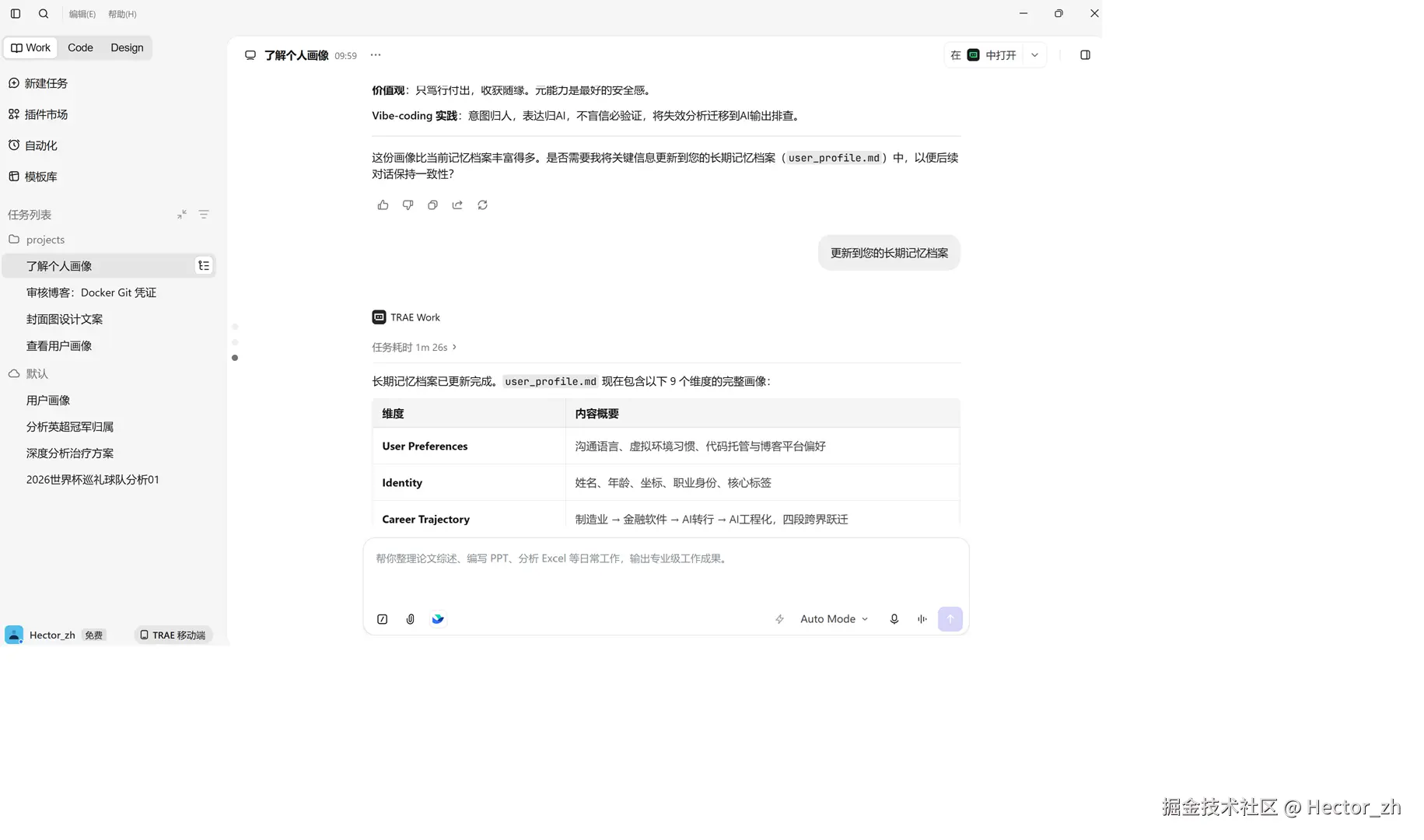Open the slash command icon in input
Image resolution: width=1424 pixels, height=840 pixels.
pos(382,619)
